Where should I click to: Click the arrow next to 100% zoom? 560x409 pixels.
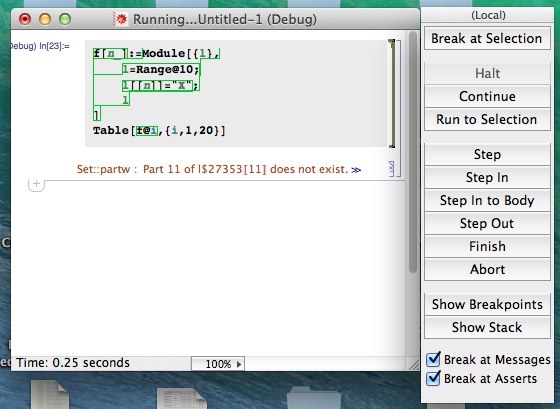tap(239, 364)
